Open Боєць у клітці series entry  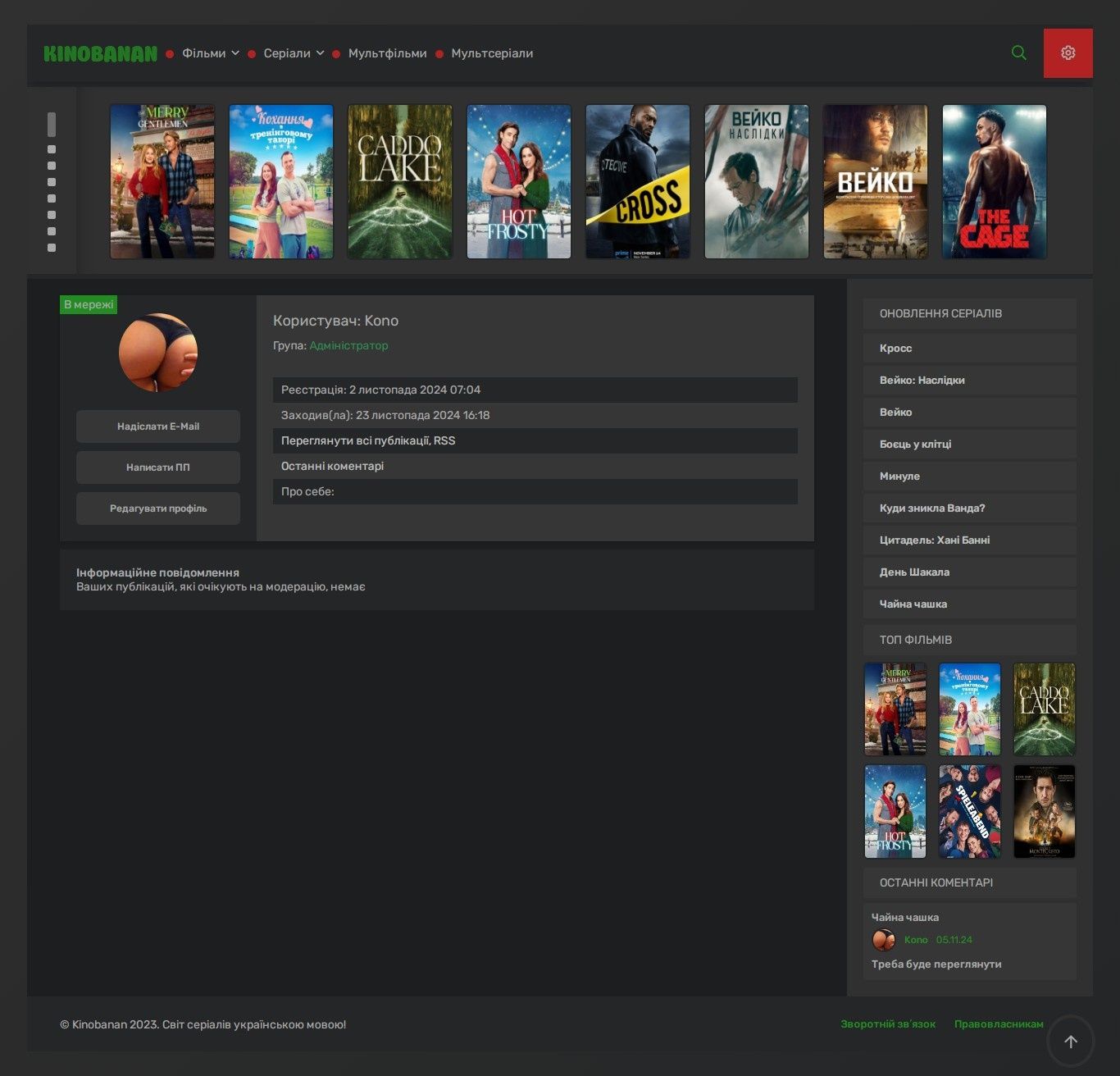coord(970,444)
